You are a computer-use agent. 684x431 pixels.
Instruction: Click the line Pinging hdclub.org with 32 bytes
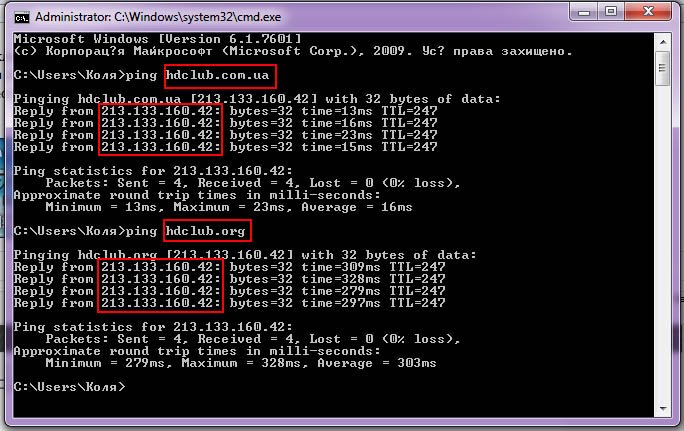click(245, 255)
